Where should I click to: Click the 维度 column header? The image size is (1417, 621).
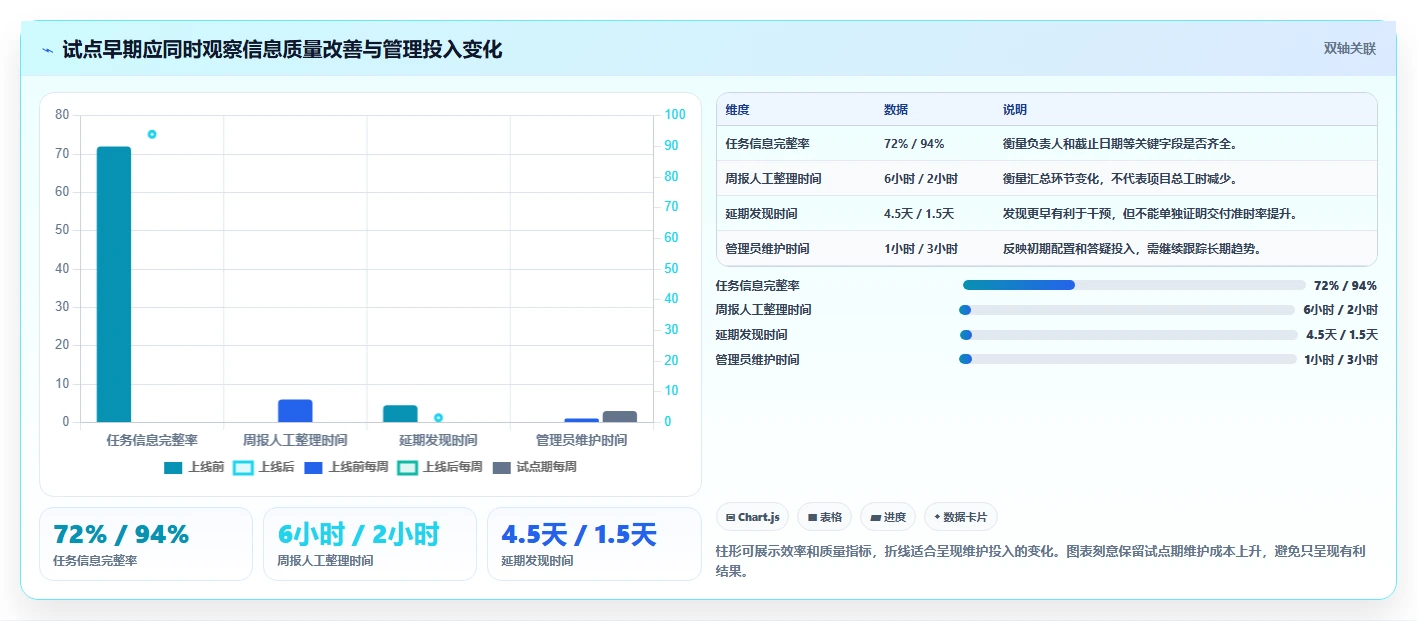tap(738, 110)
